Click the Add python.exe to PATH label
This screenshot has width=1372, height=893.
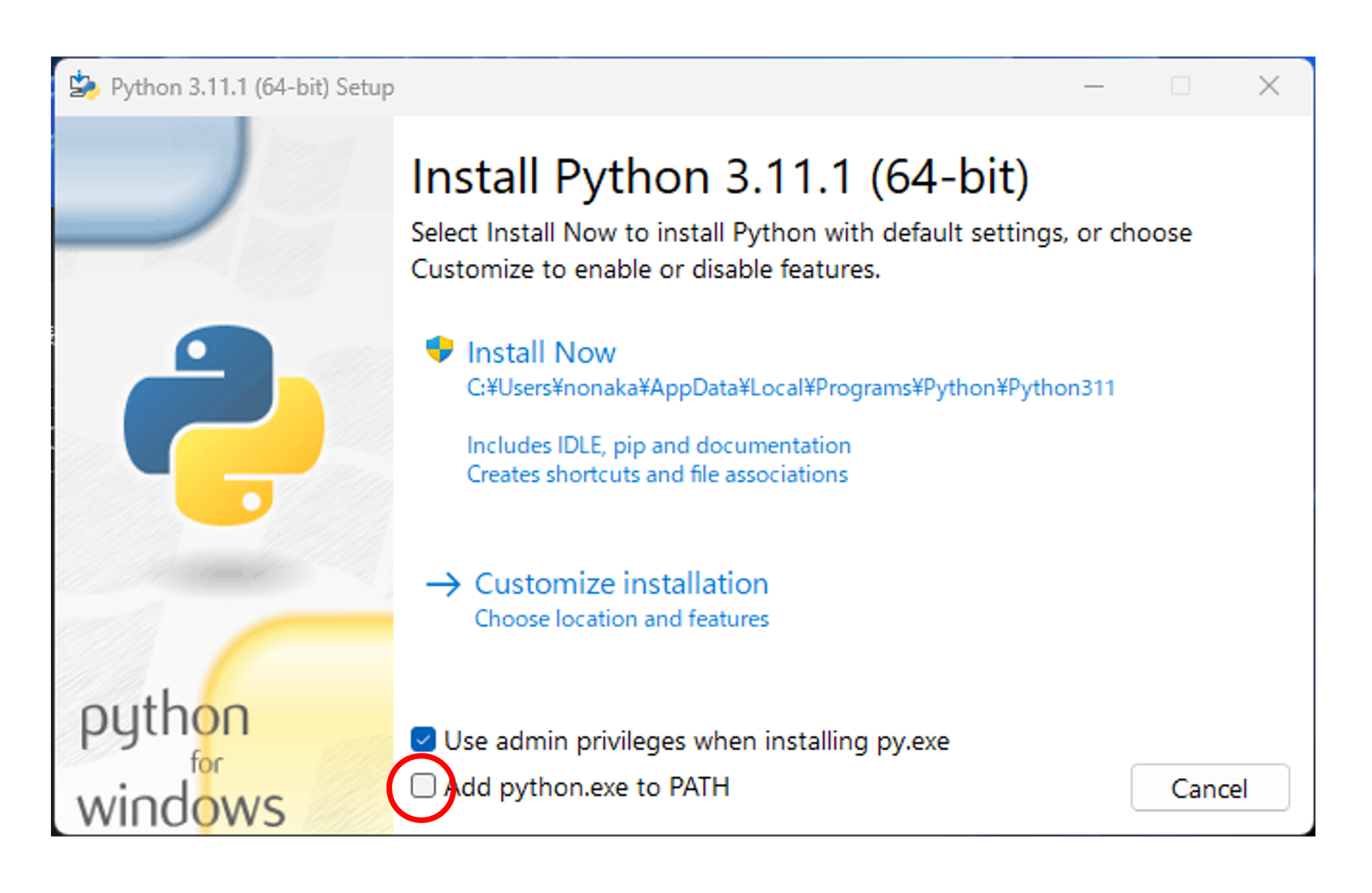pyautogui.click(x=590, y=786)
